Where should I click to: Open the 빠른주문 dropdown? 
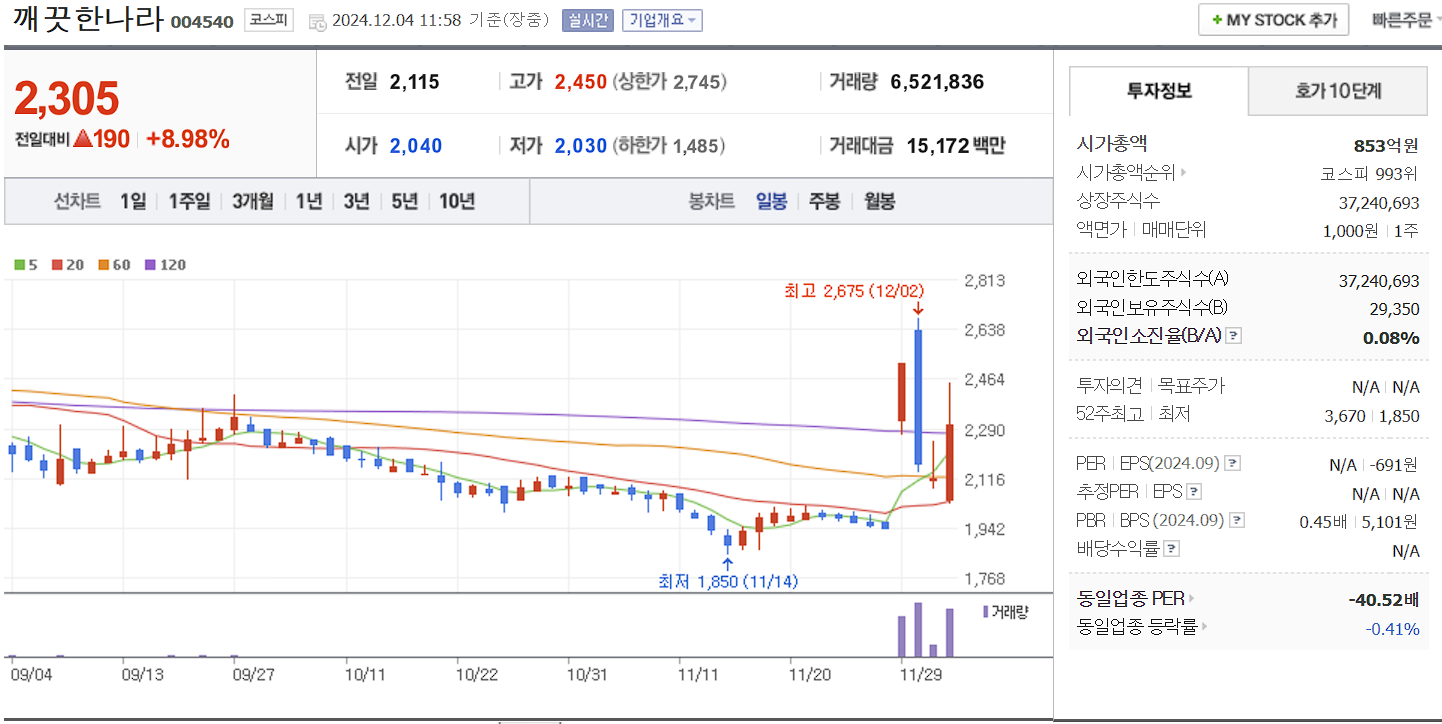[1405, 18]
